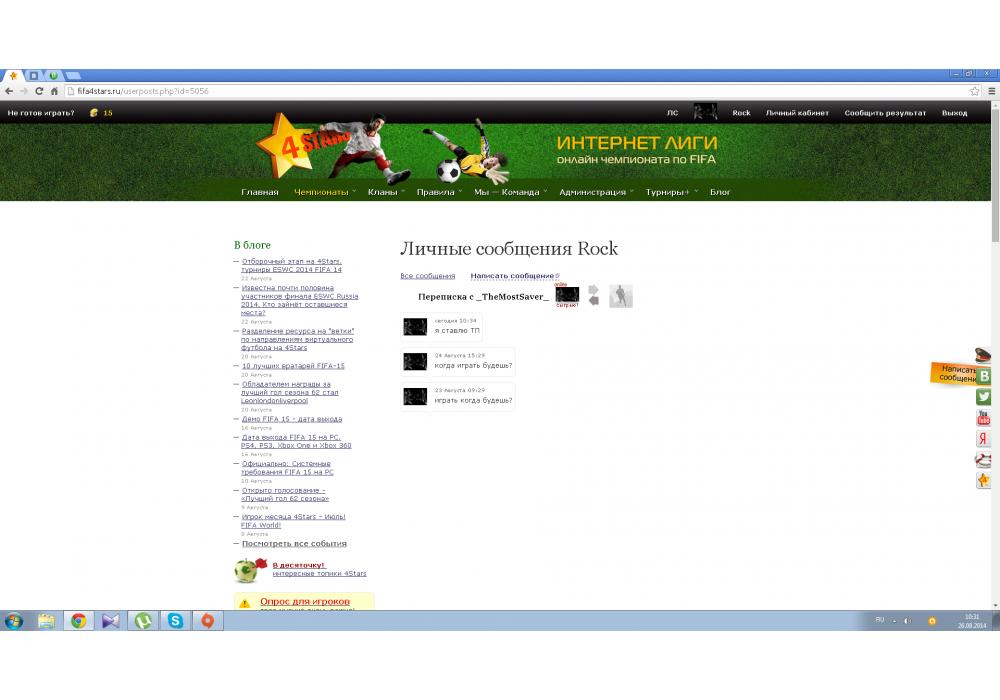This screenshot has width=1000, height=700.
Task: Open the orange star sidebar icon
Action: [x=983, y=480]
